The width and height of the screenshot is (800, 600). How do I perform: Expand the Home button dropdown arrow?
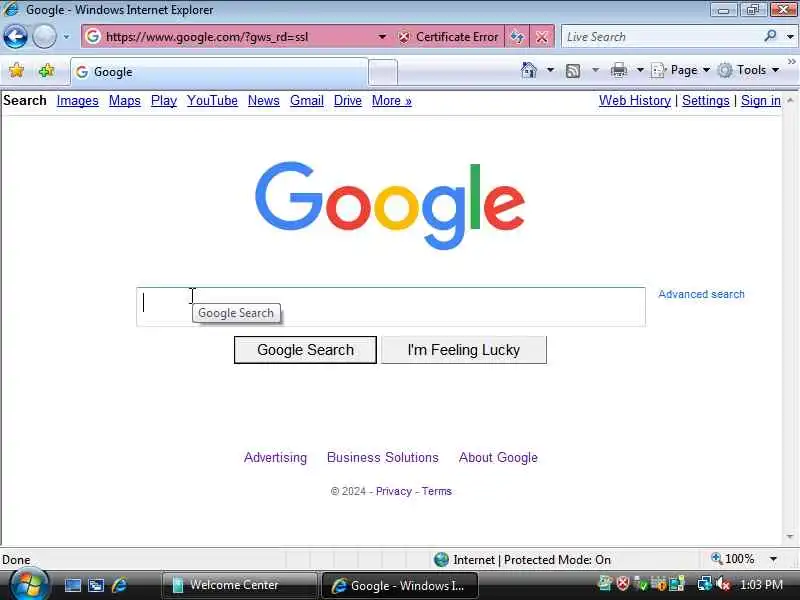tap(551, 70)
